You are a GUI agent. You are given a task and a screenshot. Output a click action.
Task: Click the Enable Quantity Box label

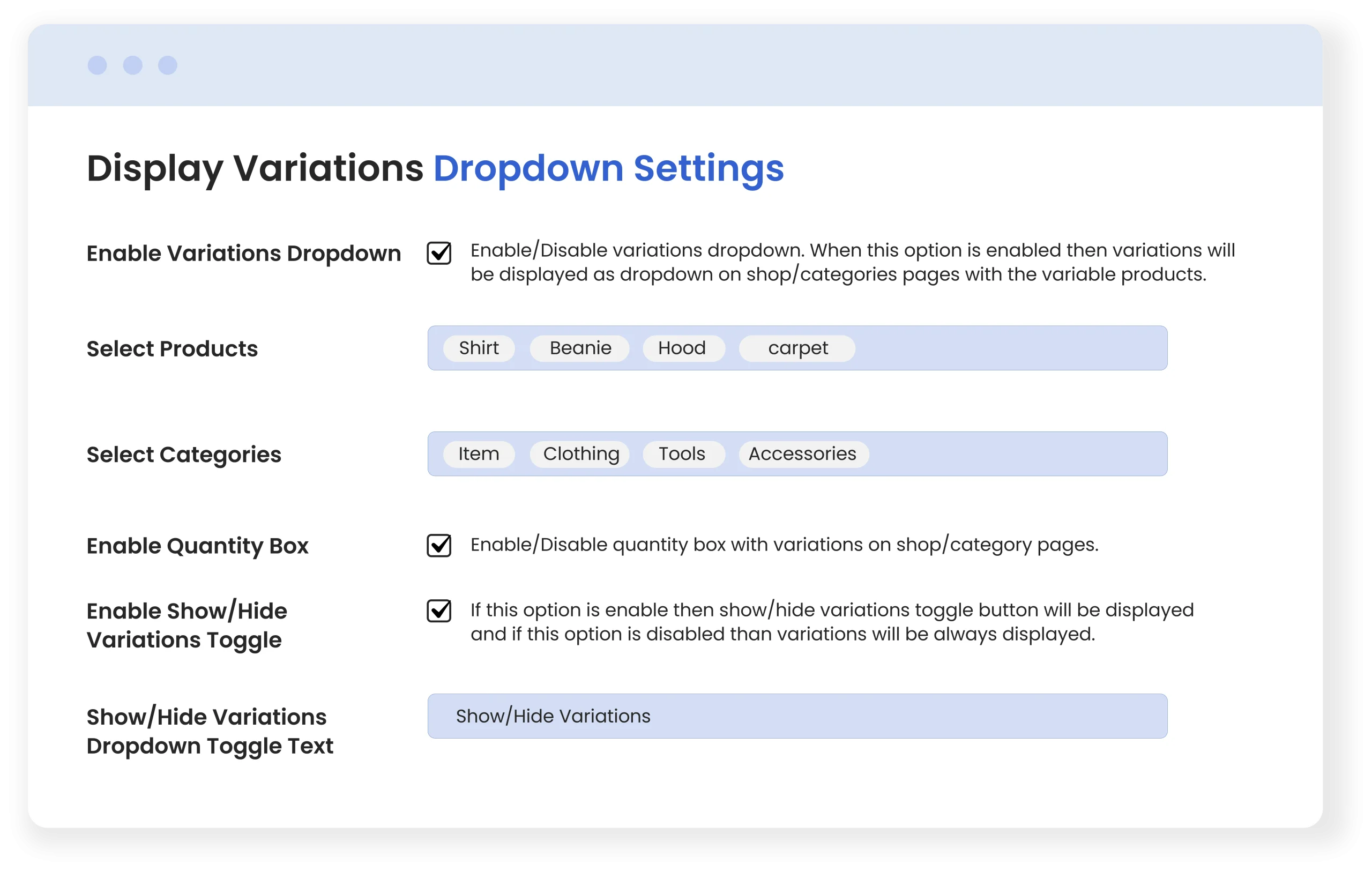(x=197, y=546)
